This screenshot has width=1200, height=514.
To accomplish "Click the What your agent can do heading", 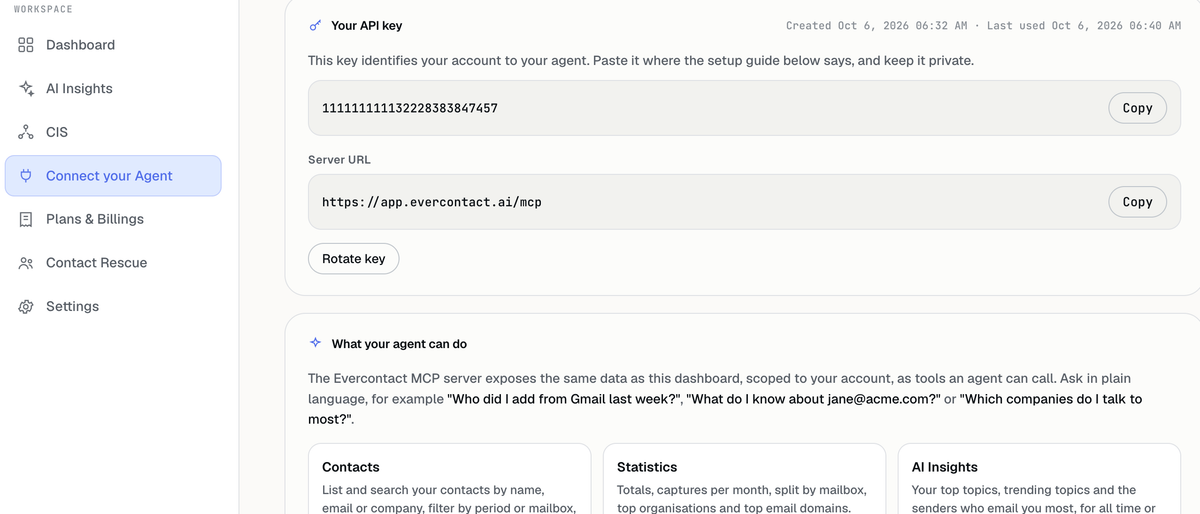I will [399, 344].
